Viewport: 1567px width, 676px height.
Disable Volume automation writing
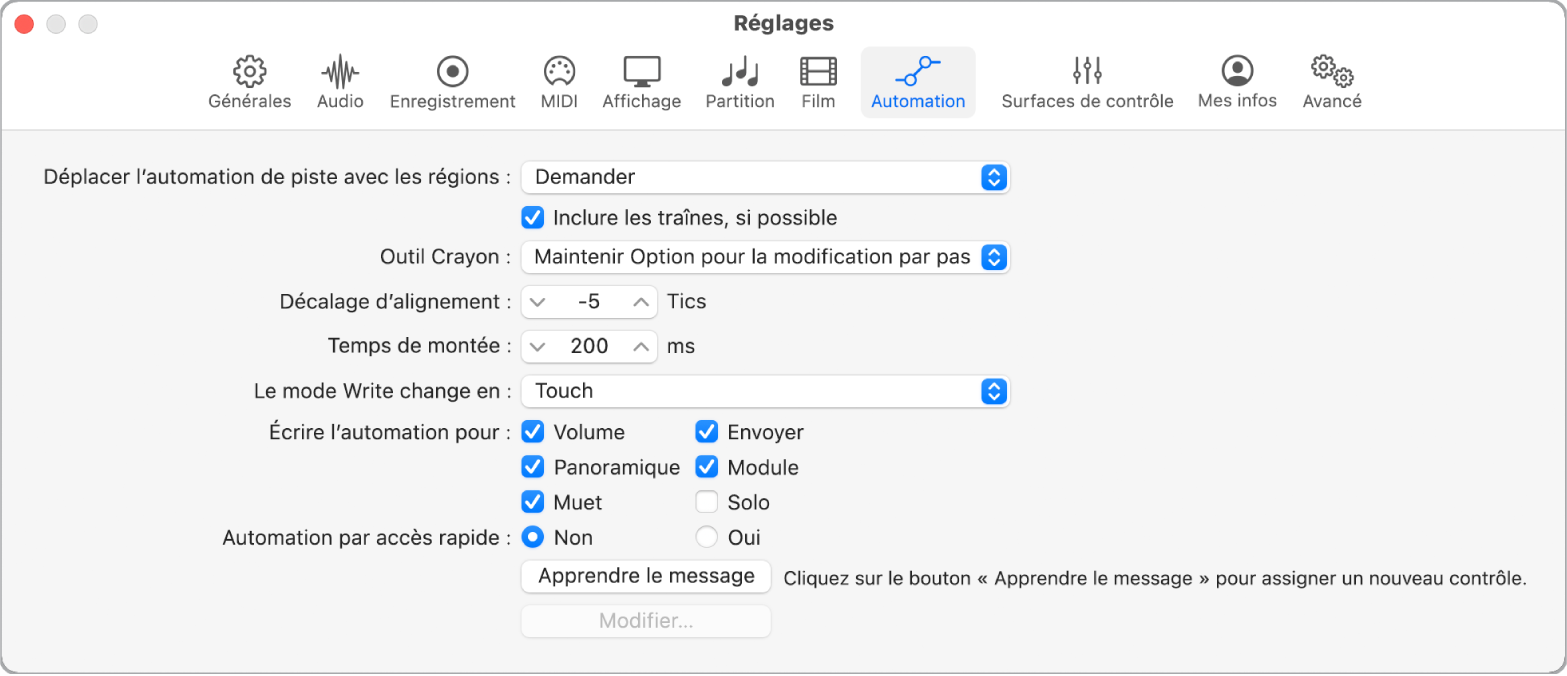pos(532,431)
